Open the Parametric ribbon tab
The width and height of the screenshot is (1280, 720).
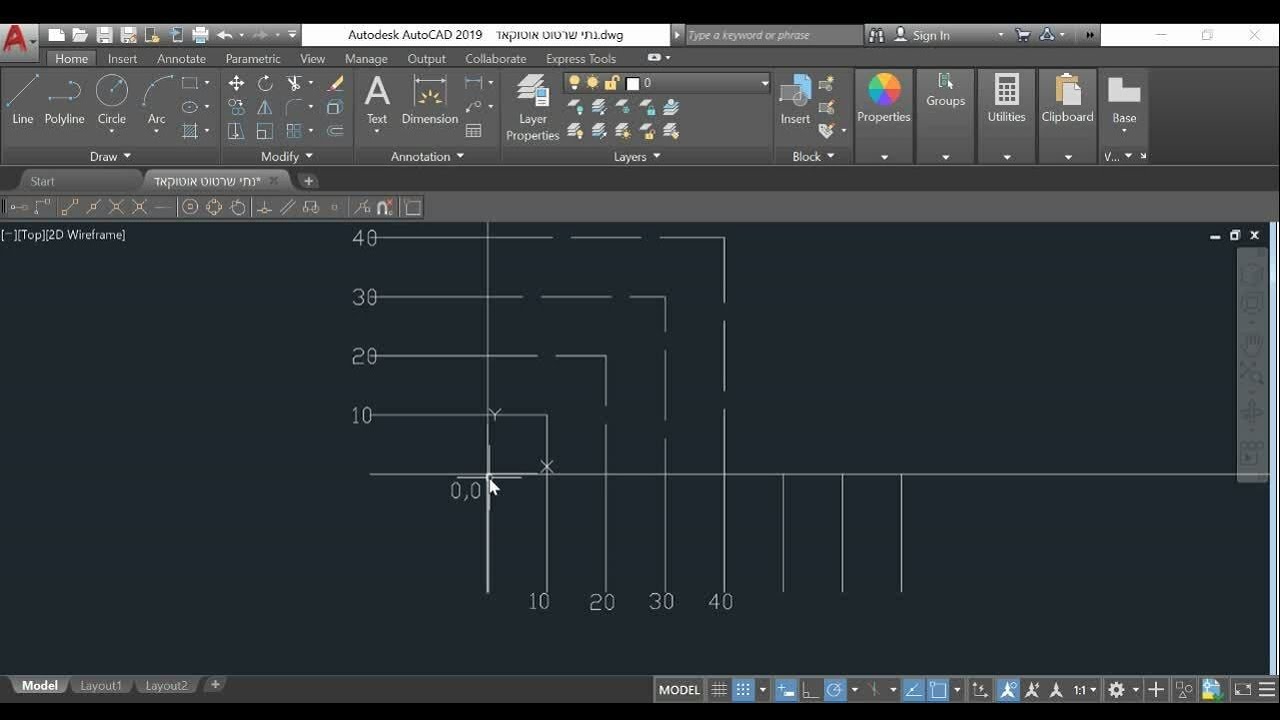253,59
